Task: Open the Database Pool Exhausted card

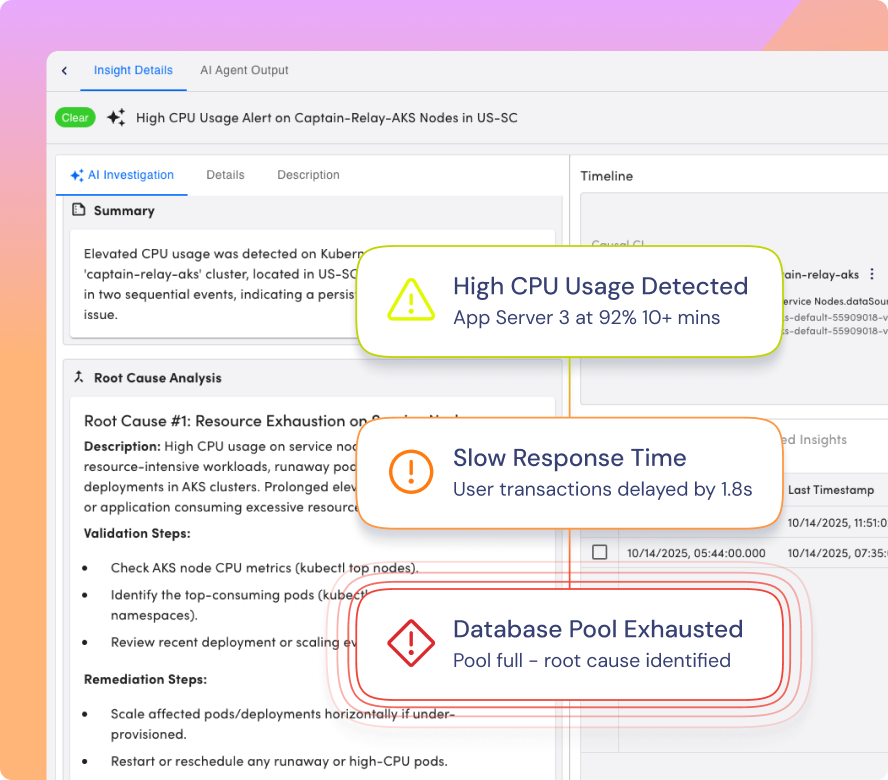Action: point(568,643)
